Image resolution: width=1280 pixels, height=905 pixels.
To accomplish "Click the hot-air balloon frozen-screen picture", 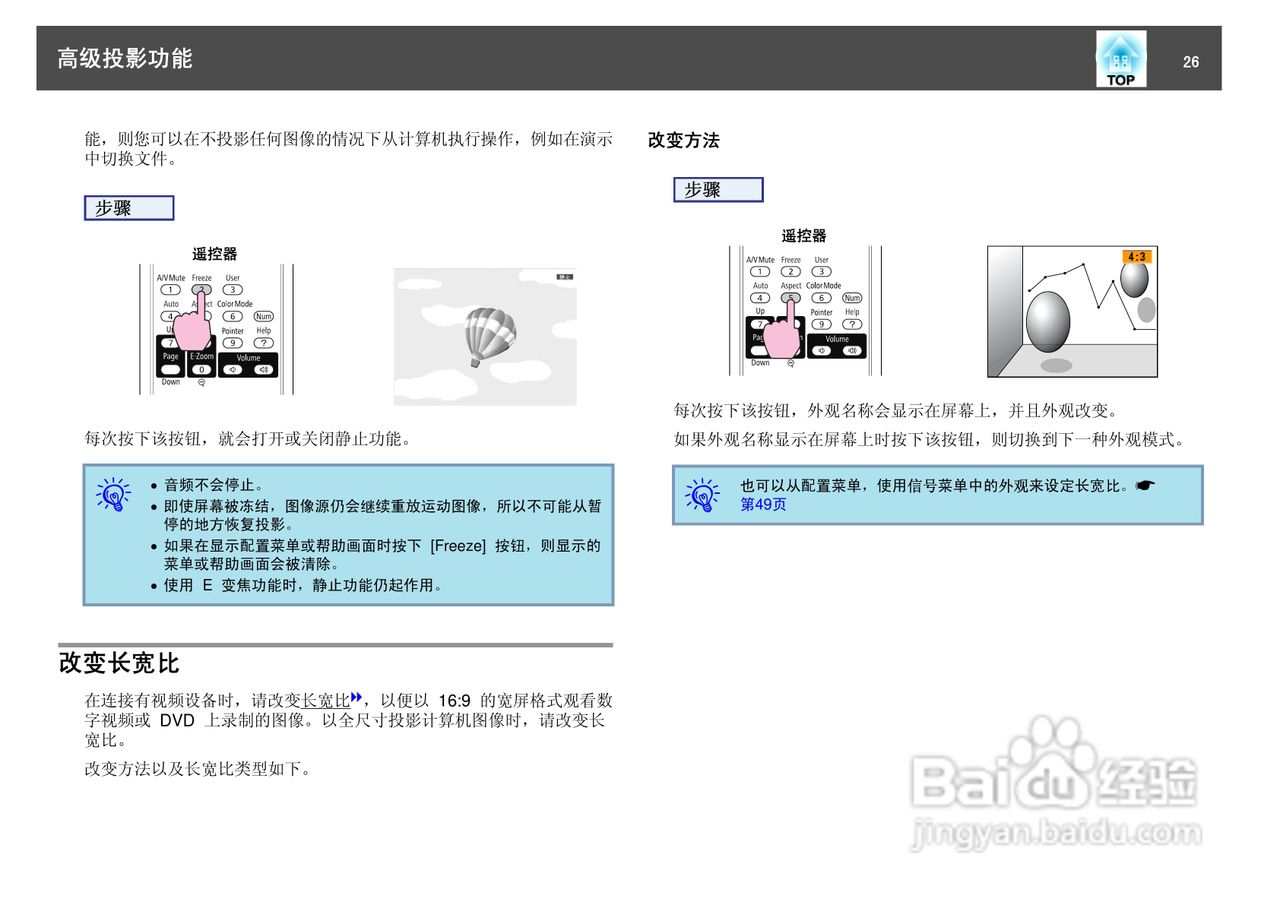I will (x=485, y=336).
